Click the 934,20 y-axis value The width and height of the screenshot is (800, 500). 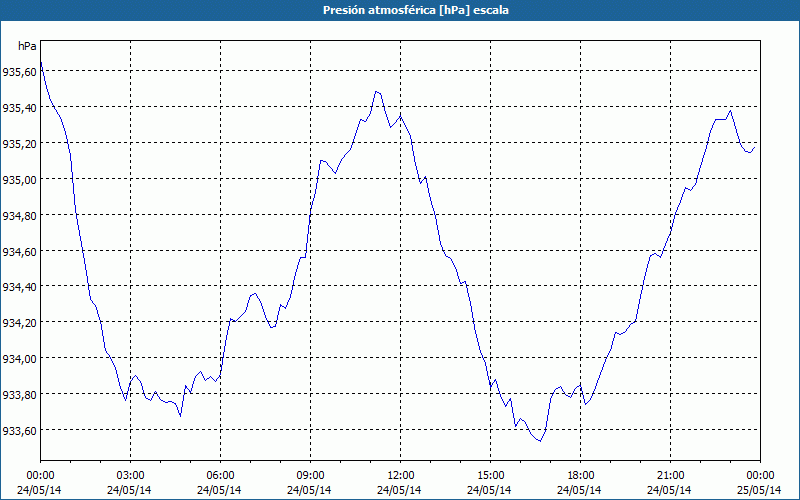pyautogui.click(x=20, y=323)
